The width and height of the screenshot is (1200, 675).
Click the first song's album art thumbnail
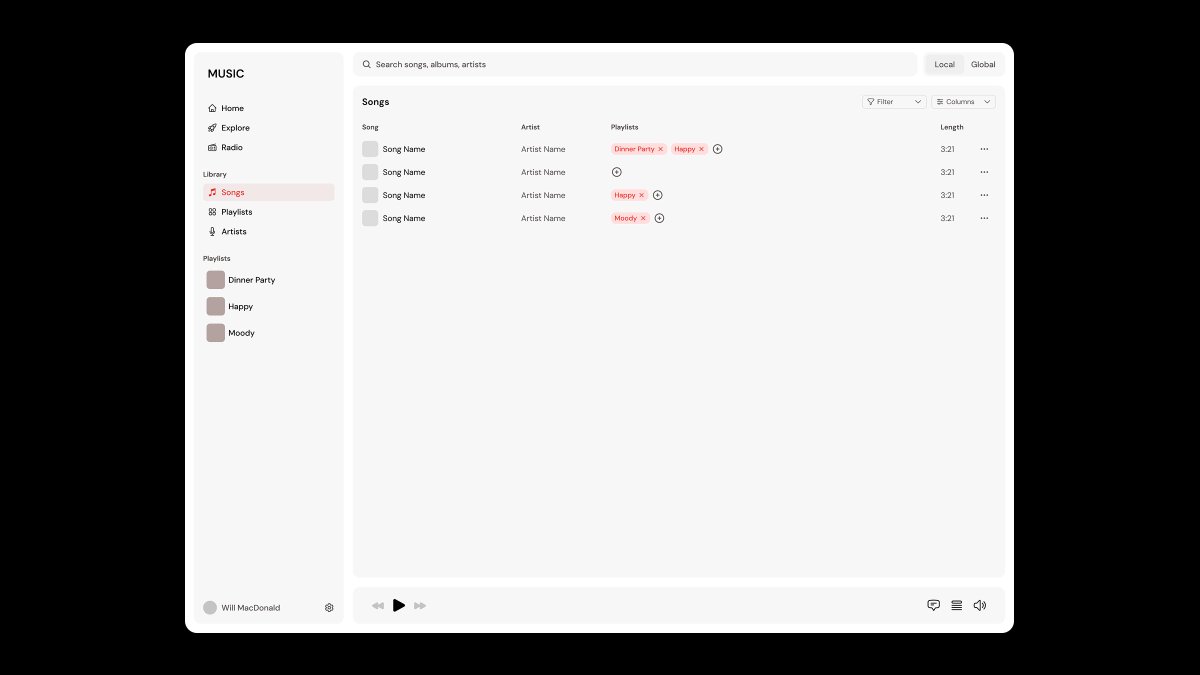[370, 149]
